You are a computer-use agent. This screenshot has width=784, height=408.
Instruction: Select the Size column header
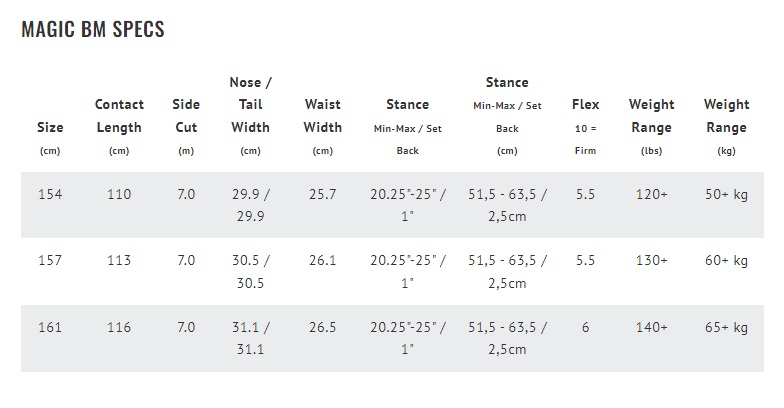(x=50, y=138)
